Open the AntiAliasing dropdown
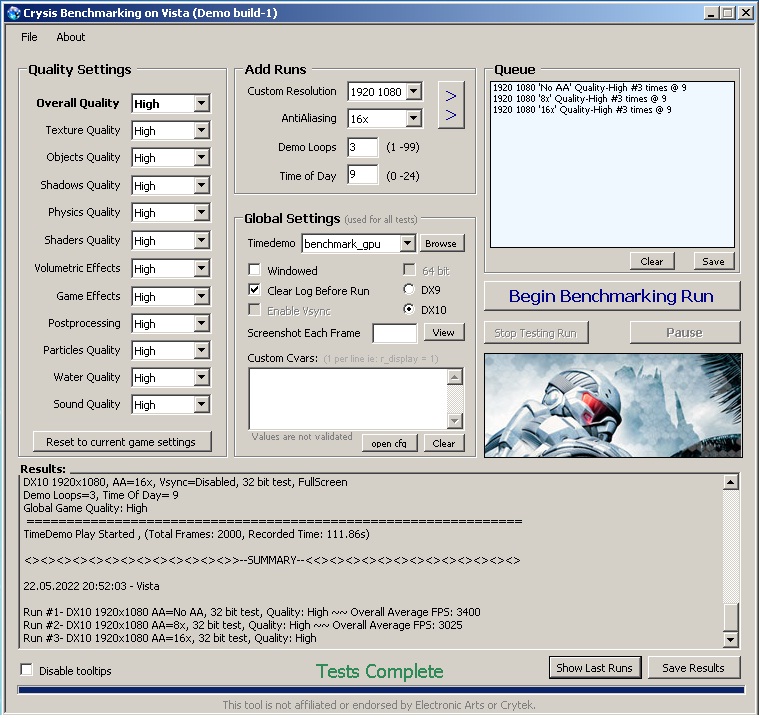Screen dimensions: 759x718 pyautogui.click(x=414, y=119)
